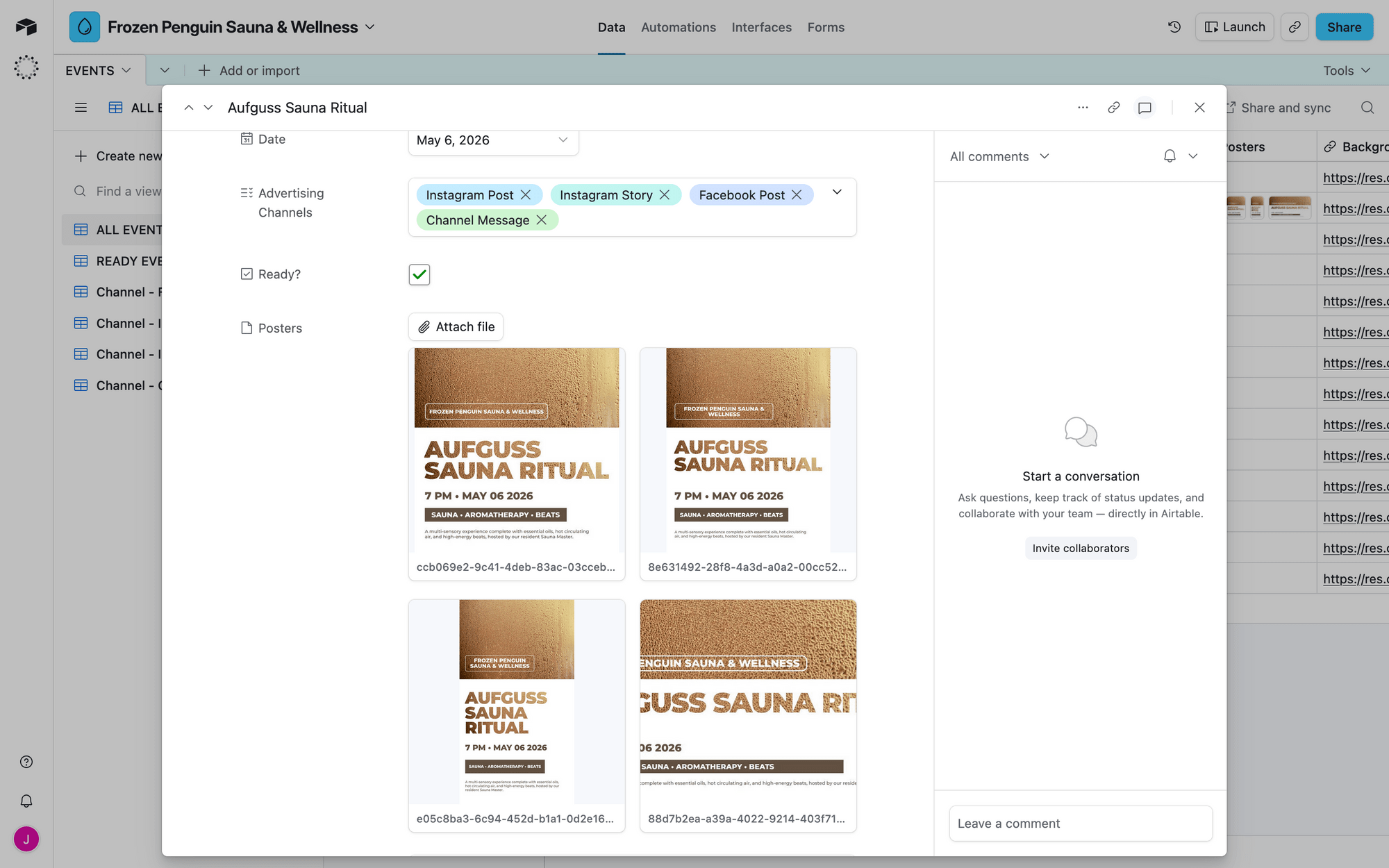Screen dimensions: 1389x868
Task: Open the user account avatar J
Action: click(26, 839)
